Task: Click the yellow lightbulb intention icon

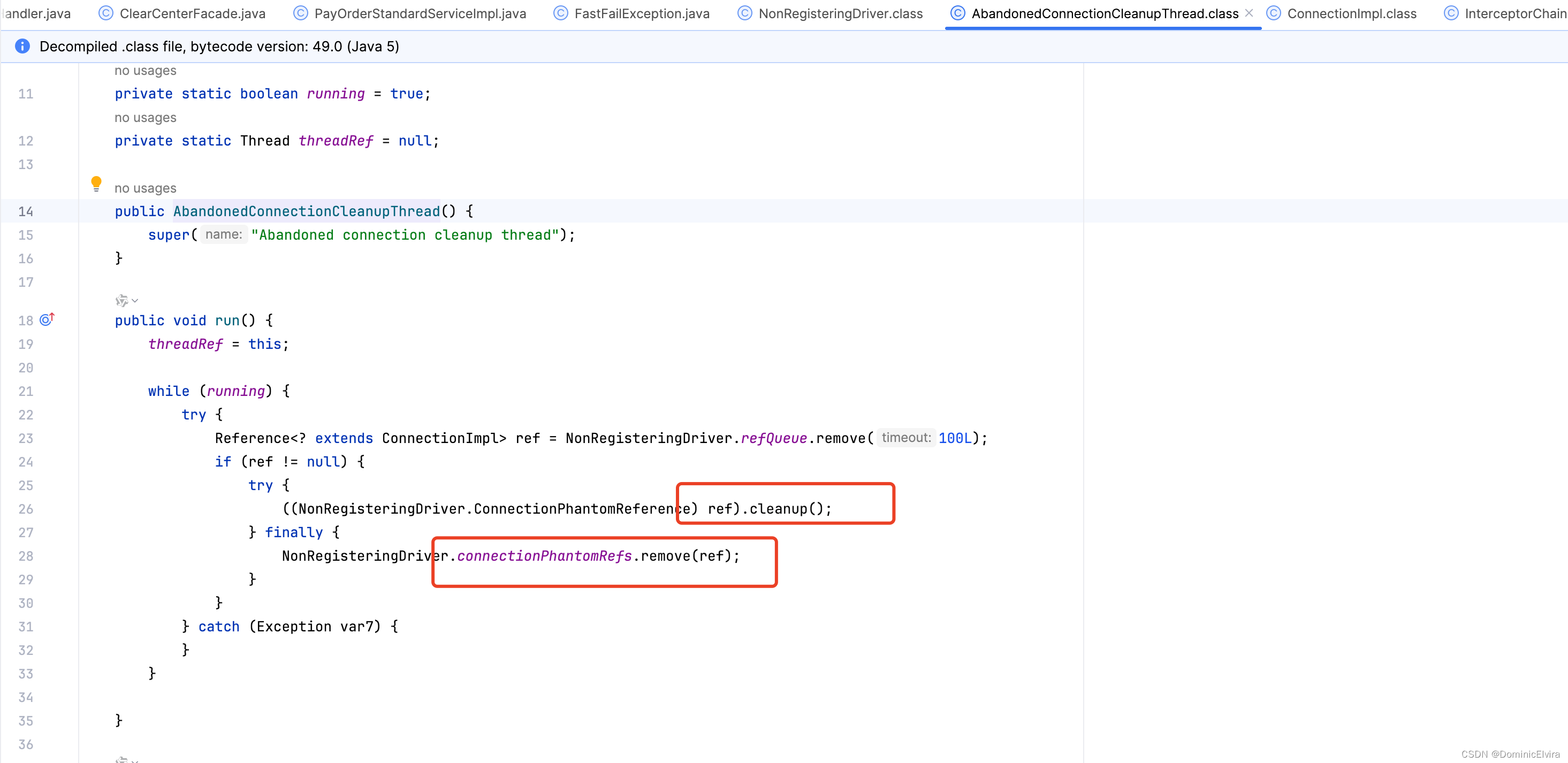Action: pos(96,184)
